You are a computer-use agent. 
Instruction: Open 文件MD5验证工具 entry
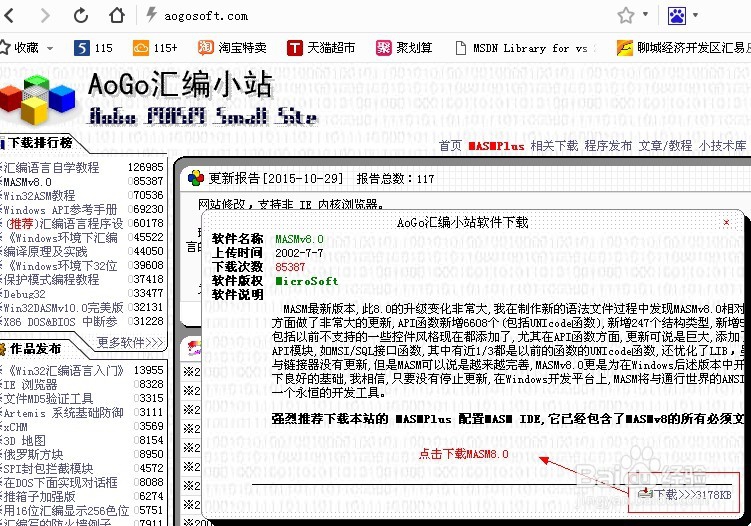point(48,398)
